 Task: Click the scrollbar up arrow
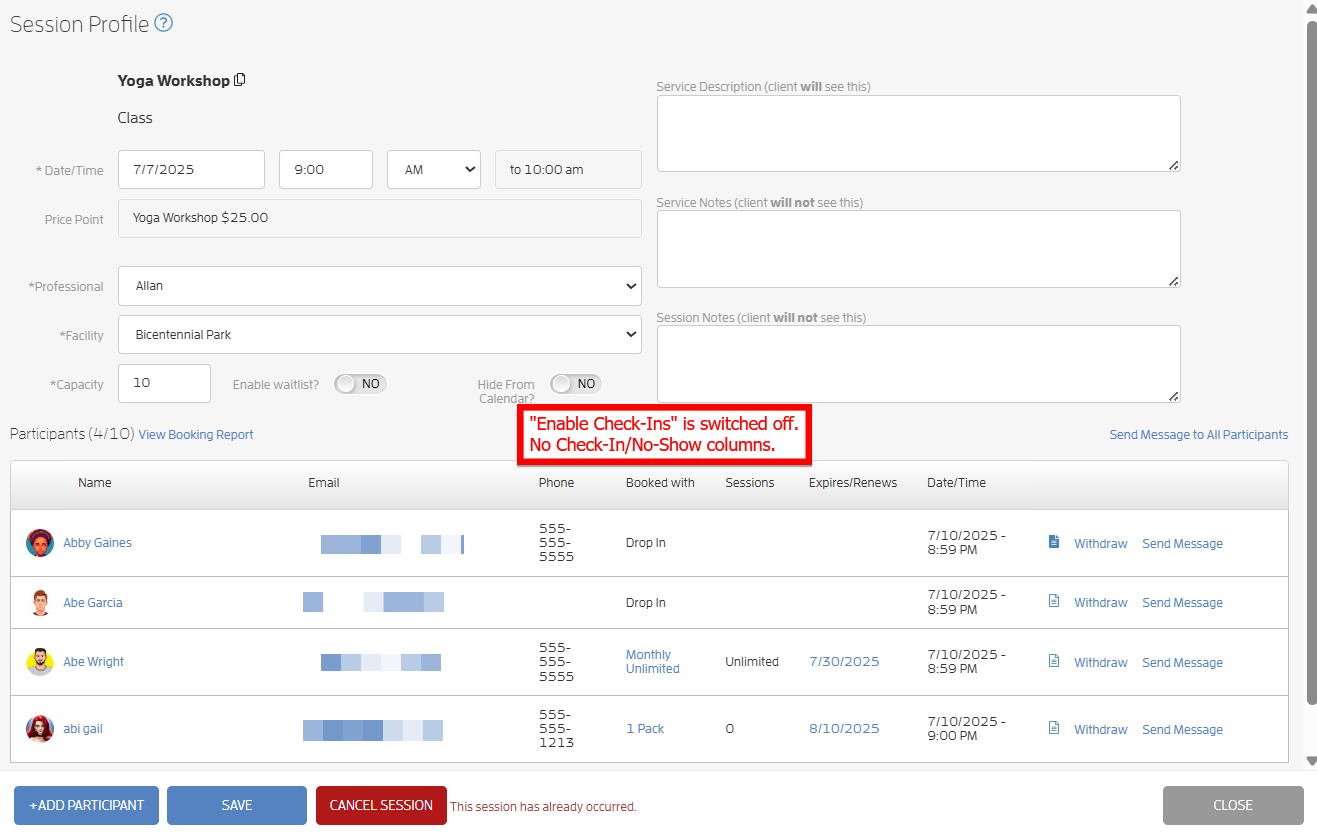click(x=1311, y=7)
